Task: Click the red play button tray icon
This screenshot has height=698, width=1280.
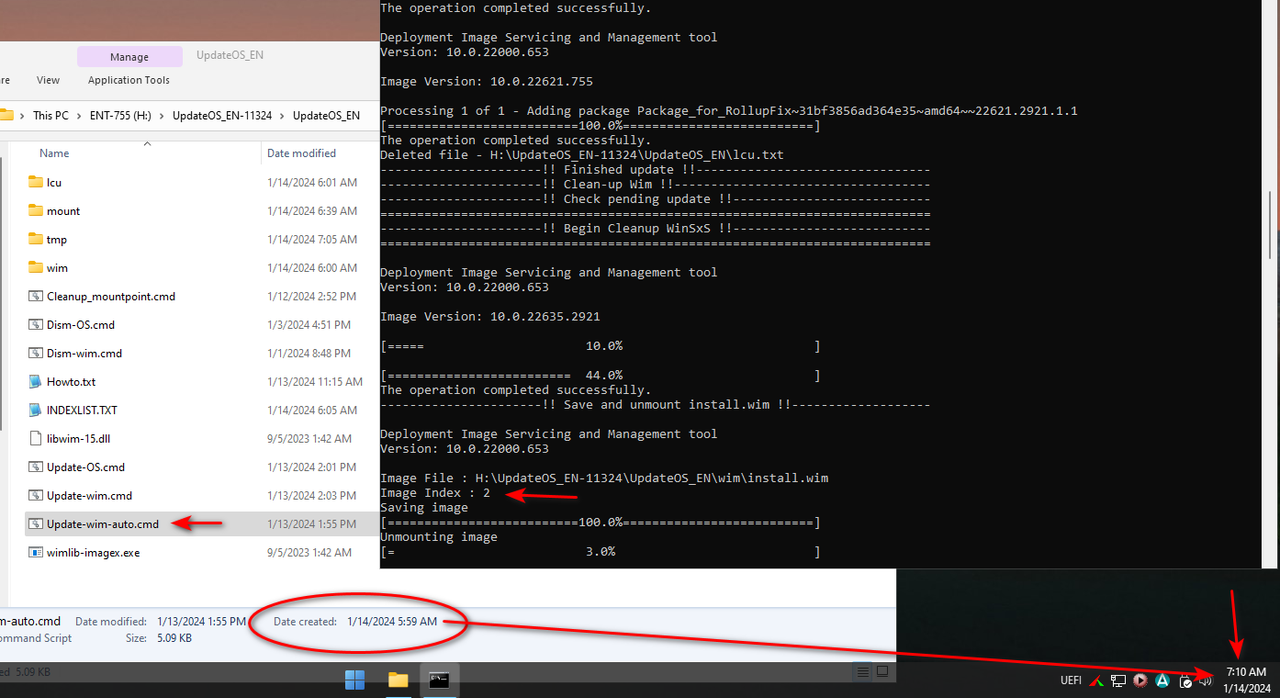Action: tap(1140, 681)
